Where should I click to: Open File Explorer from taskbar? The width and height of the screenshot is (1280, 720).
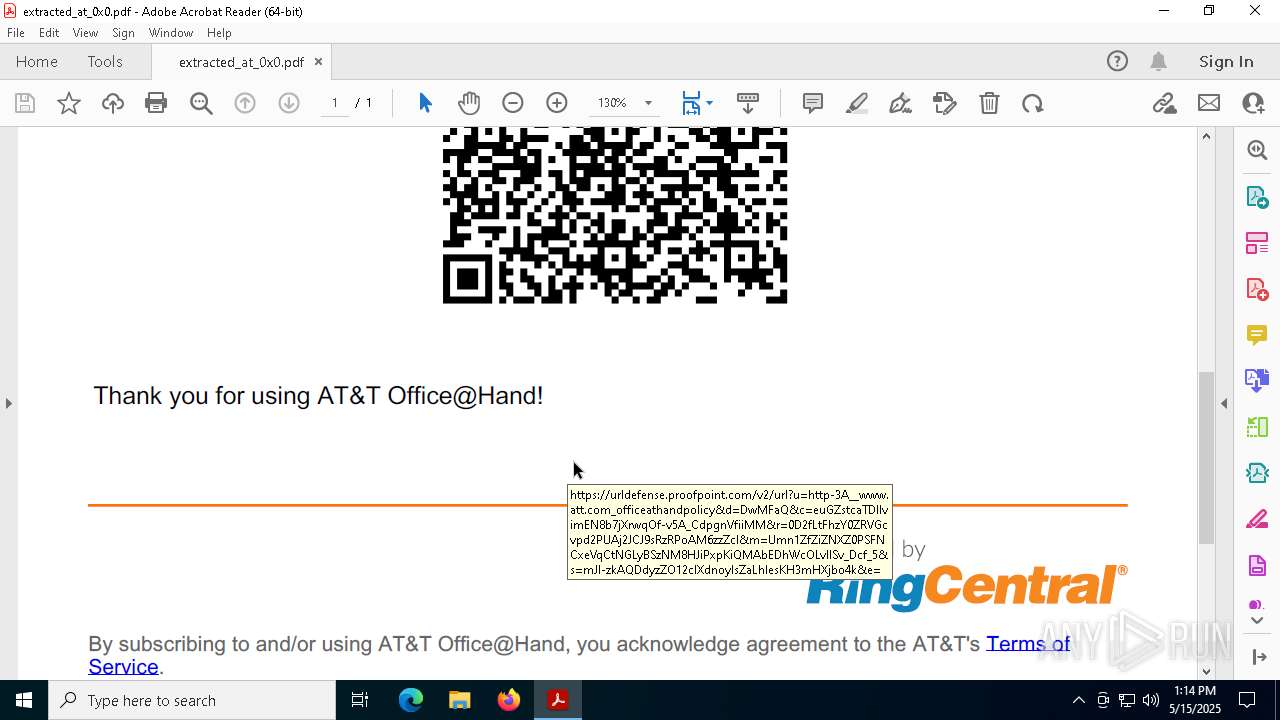(x=459, y=700)
